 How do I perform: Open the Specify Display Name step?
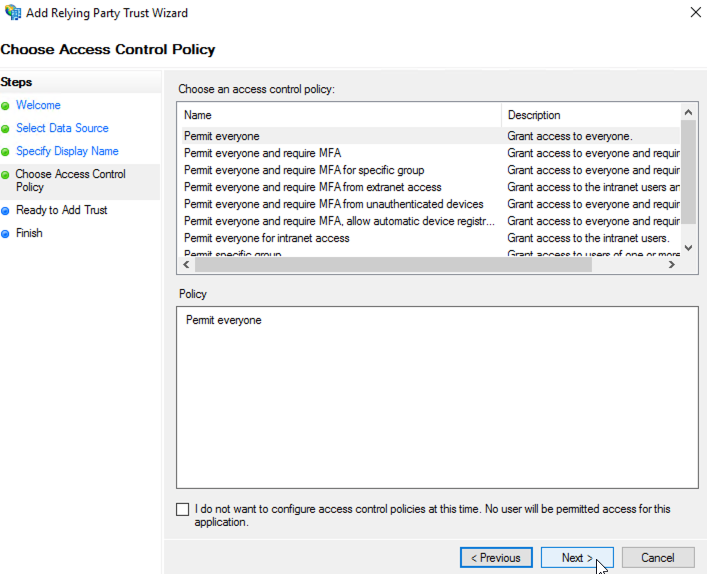(67, 151)
